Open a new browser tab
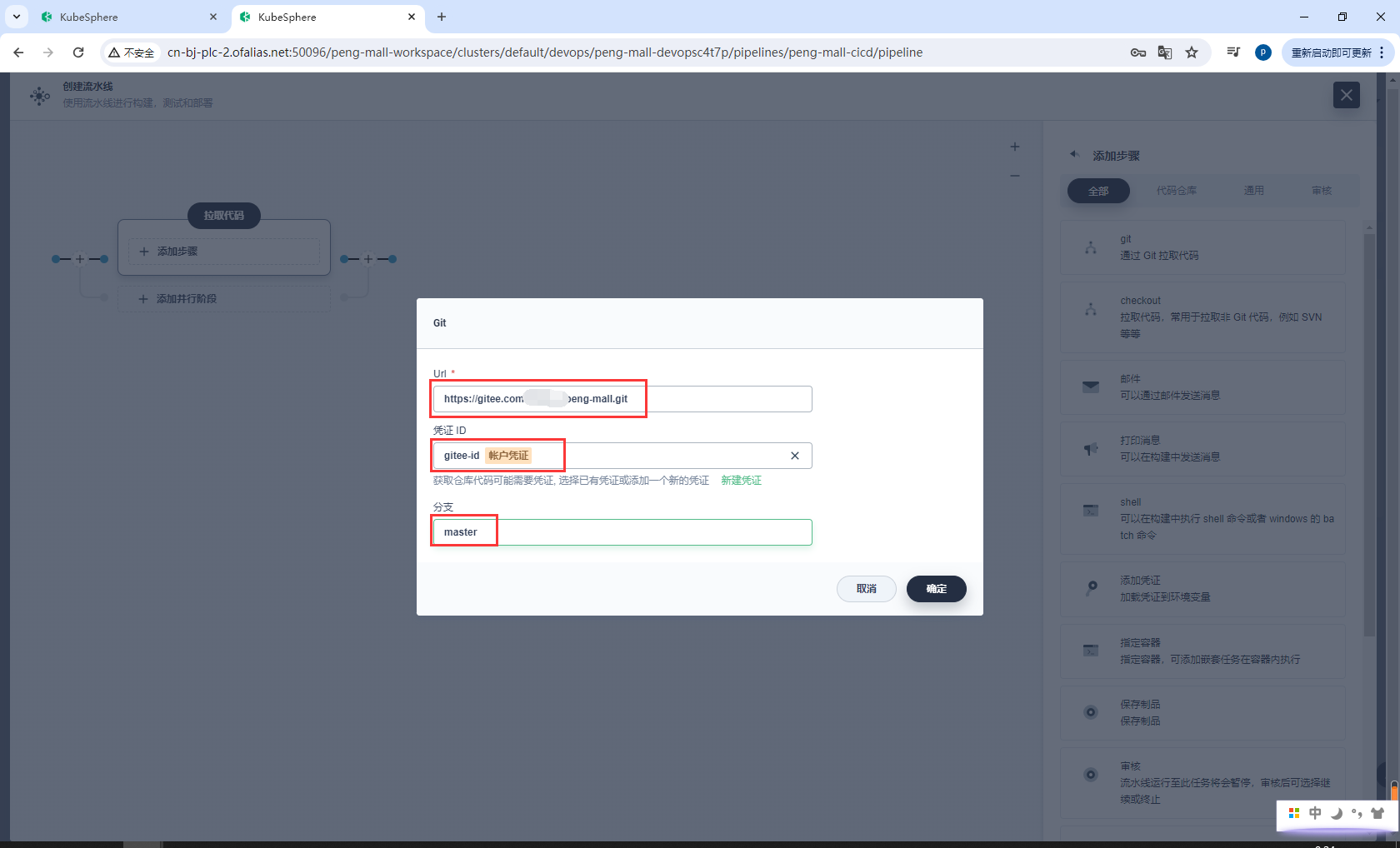The width and height of the screenshot is (1400, 848). 442,17
